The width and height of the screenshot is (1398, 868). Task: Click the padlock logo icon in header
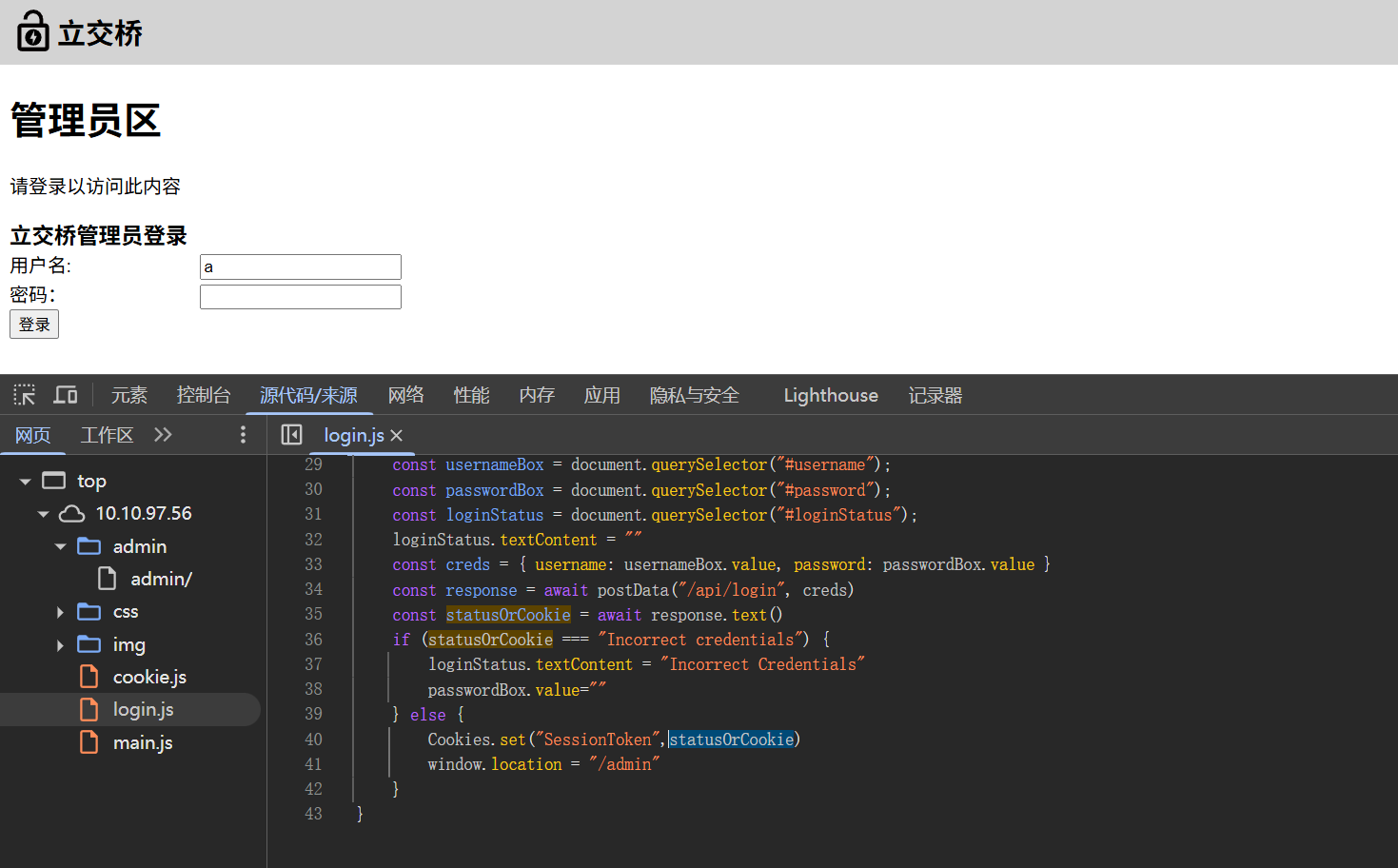(32, 32)
